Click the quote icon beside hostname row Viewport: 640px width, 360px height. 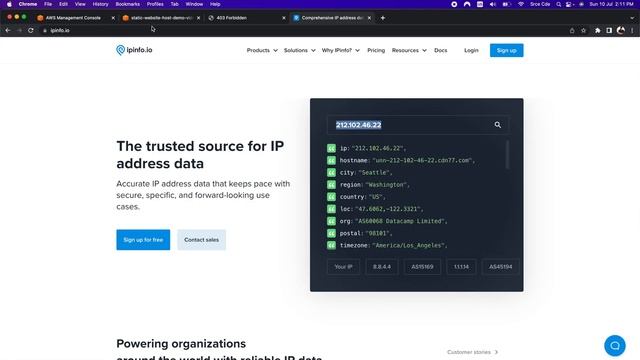click(331, 160)
